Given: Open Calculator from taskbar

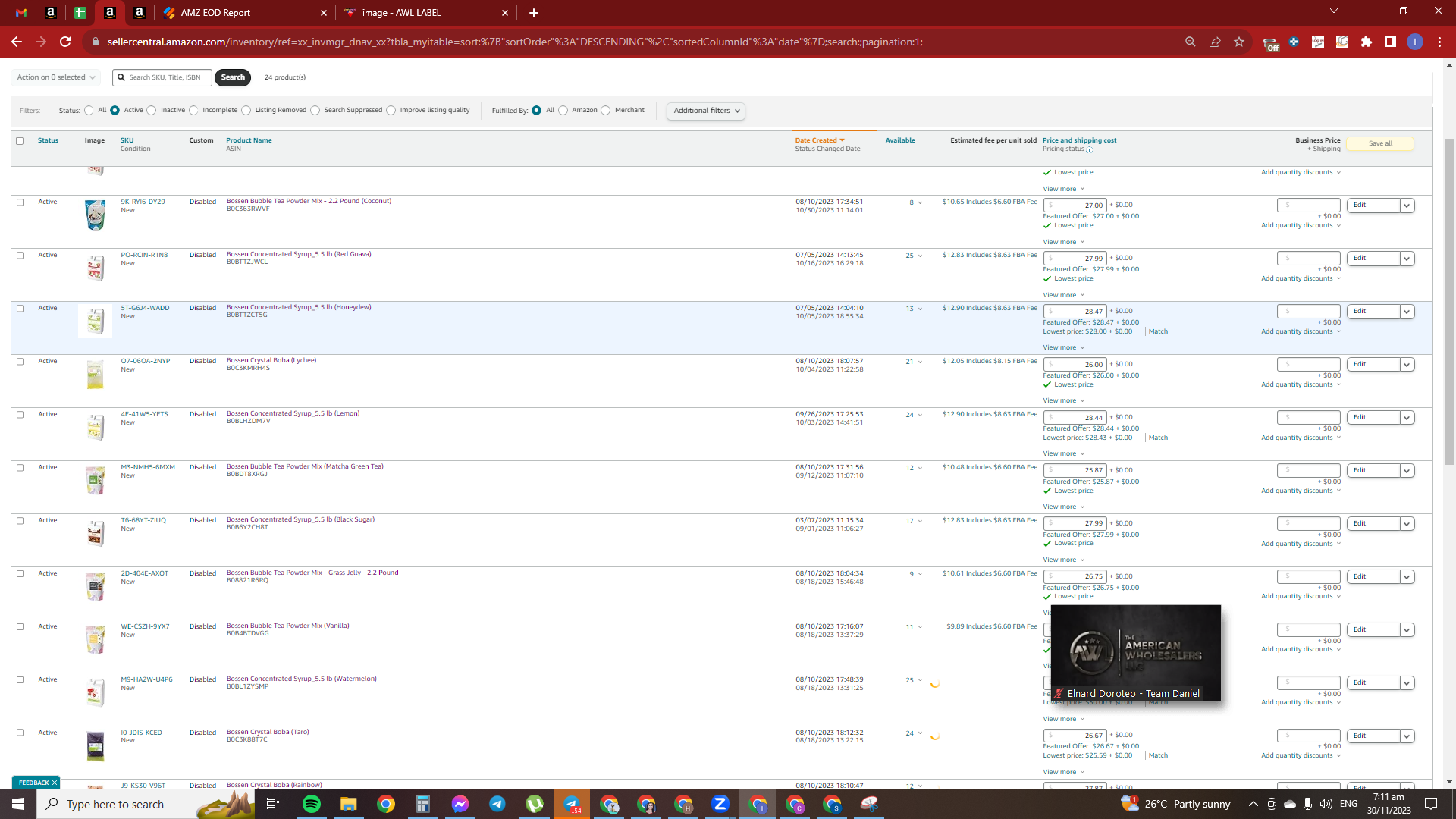Looking at the screenshot, I should (423, 804).
